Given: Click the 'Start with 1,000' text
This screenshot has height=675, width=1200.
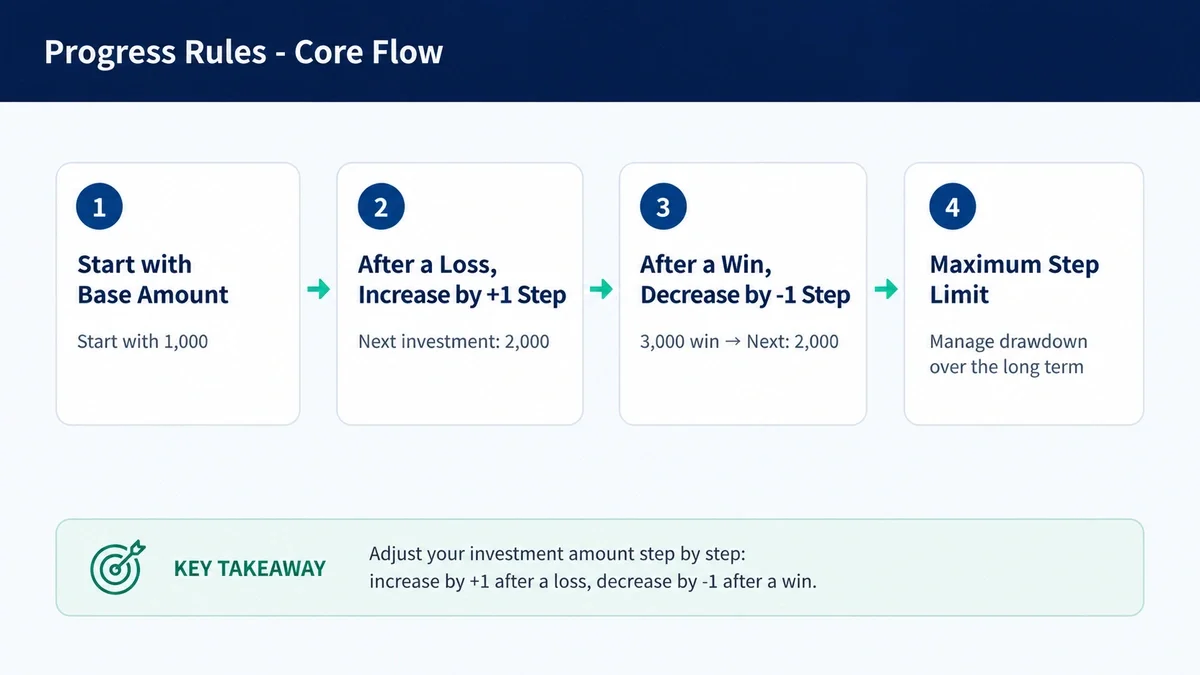Looking at the screenshot, I should point(143,341).
